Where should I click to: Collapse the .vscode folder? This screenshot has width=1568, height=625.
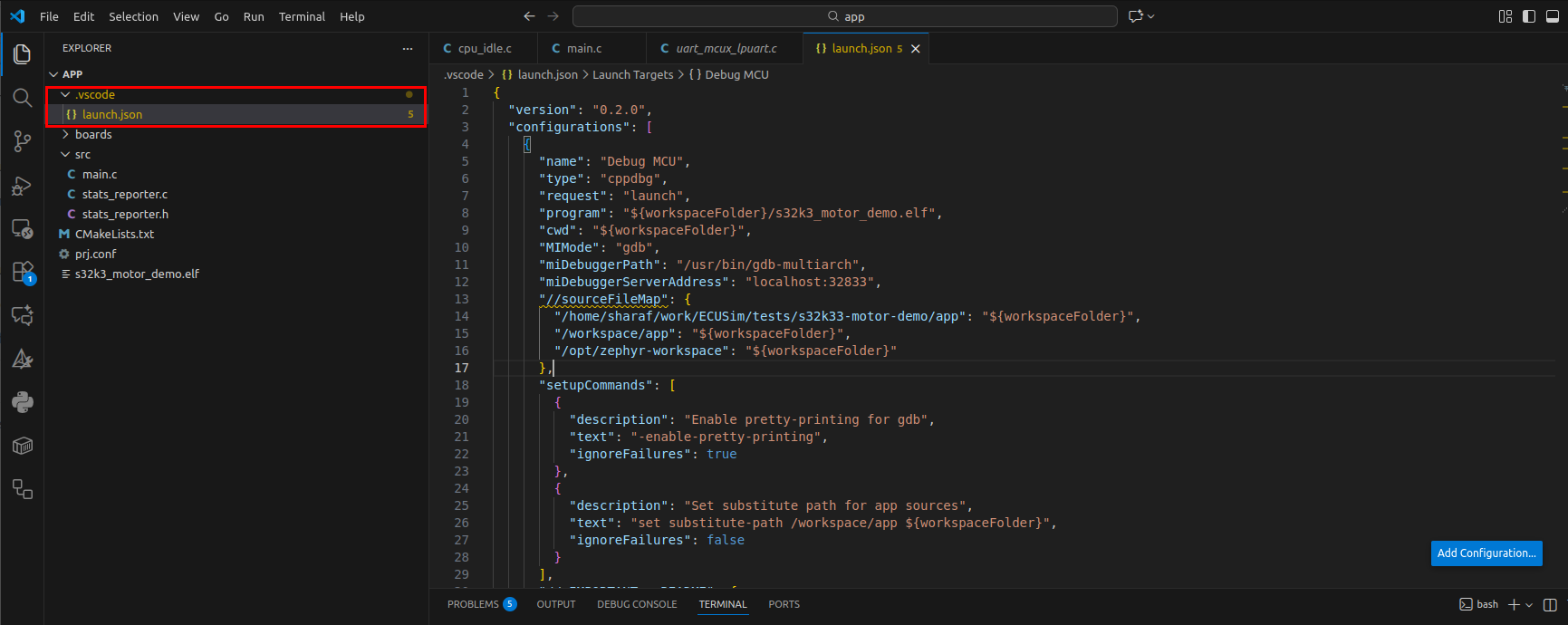65,94
